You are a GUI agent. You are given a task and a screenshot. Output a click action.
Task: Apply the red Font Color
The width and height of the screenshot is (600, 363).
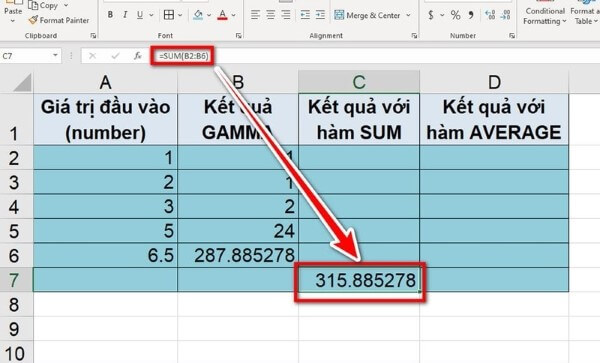222,15
